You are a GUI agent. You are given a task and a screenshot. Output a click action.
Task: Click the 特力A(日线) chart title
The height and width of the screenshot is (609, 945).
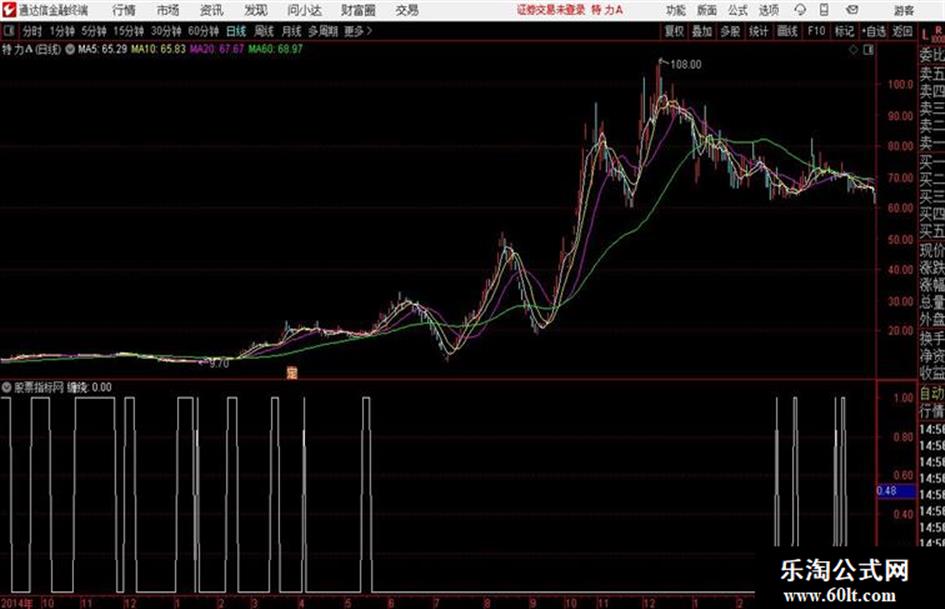31,49
